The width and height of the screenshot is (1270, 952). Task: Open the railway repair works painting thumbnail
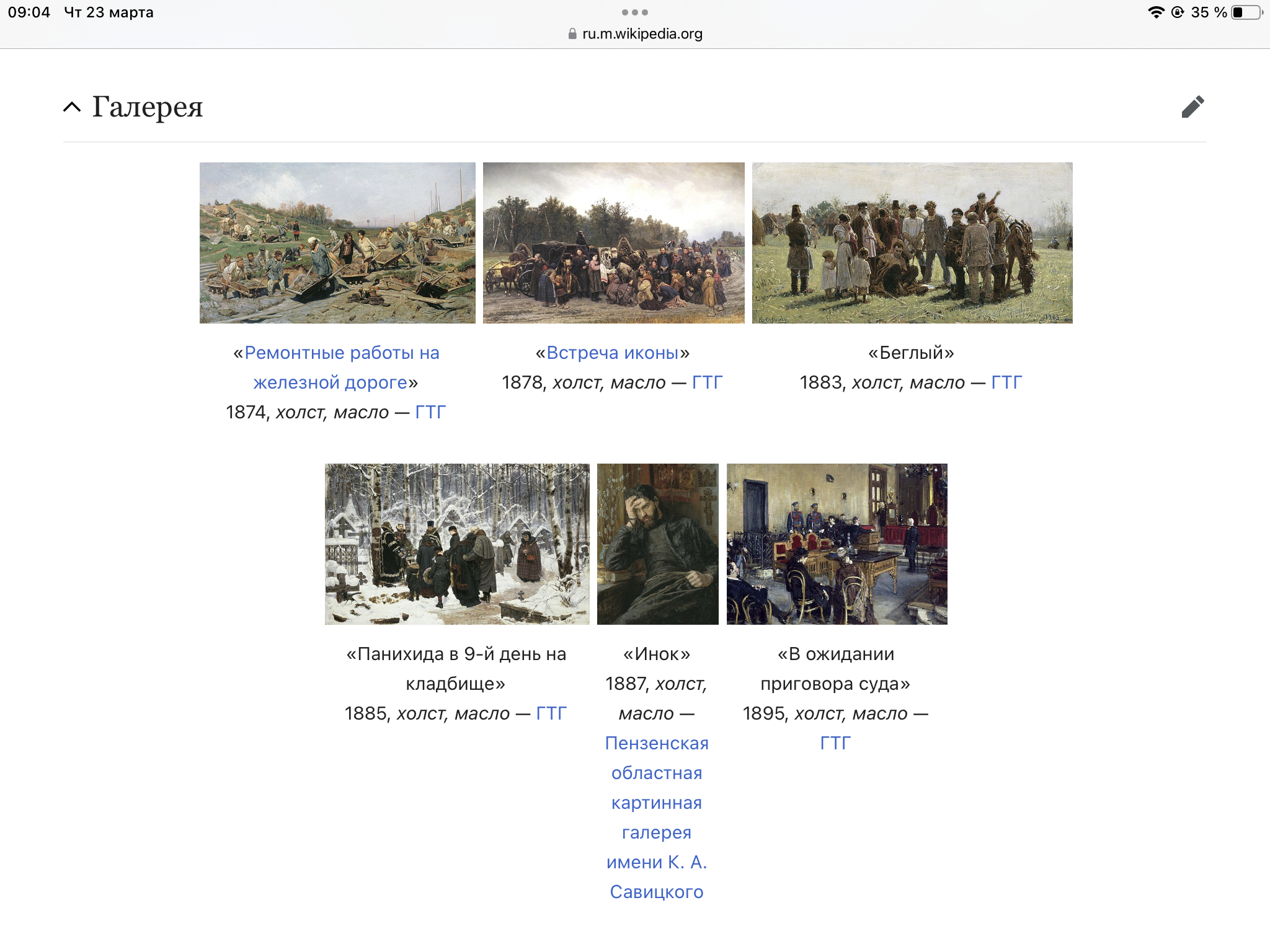pyautogui.click(x=337, y=243)
